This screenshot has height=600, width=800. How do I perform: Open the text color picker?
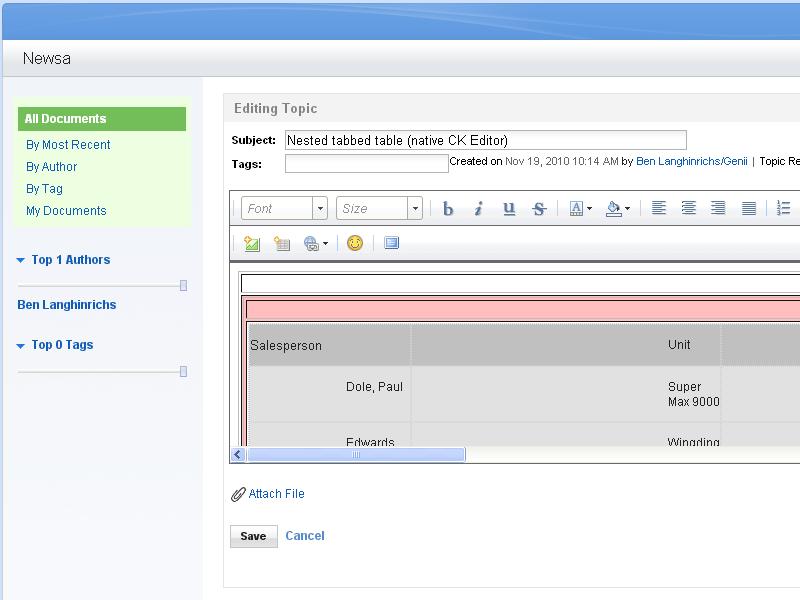point(580,209)
